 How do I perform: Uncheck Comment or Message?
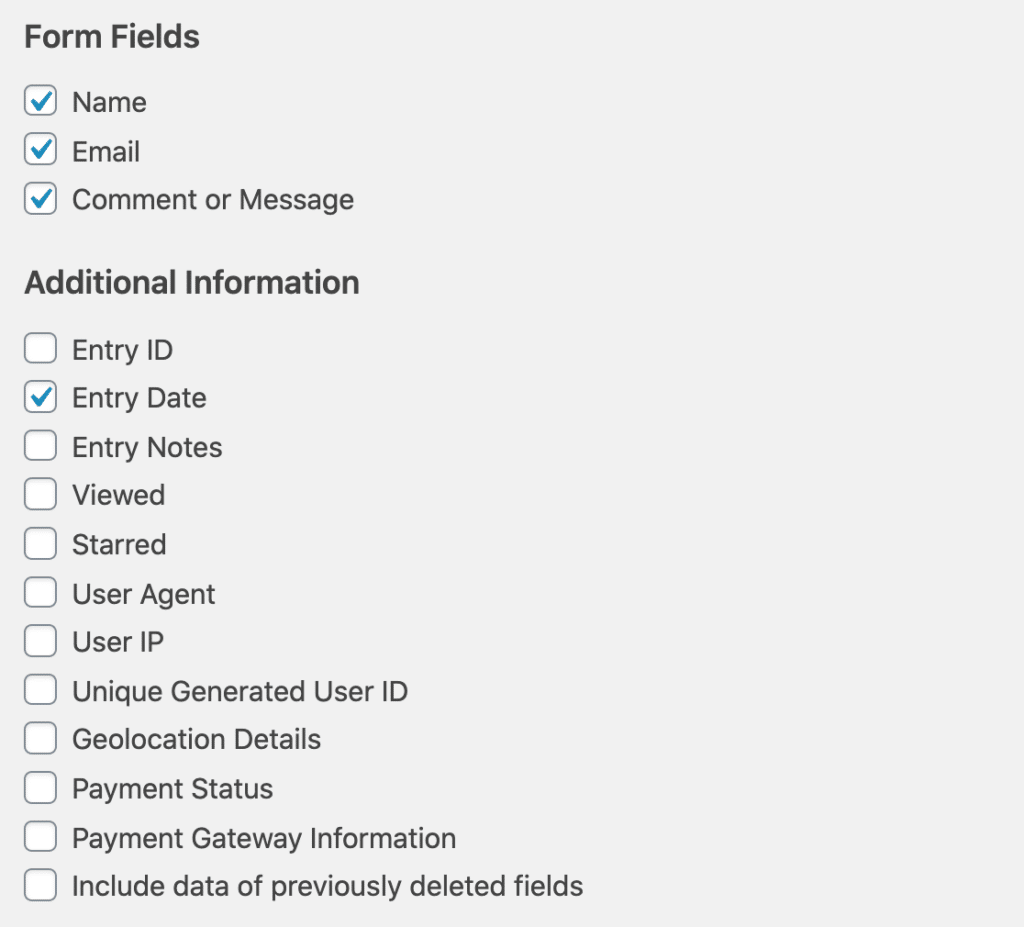pos(40,199)
